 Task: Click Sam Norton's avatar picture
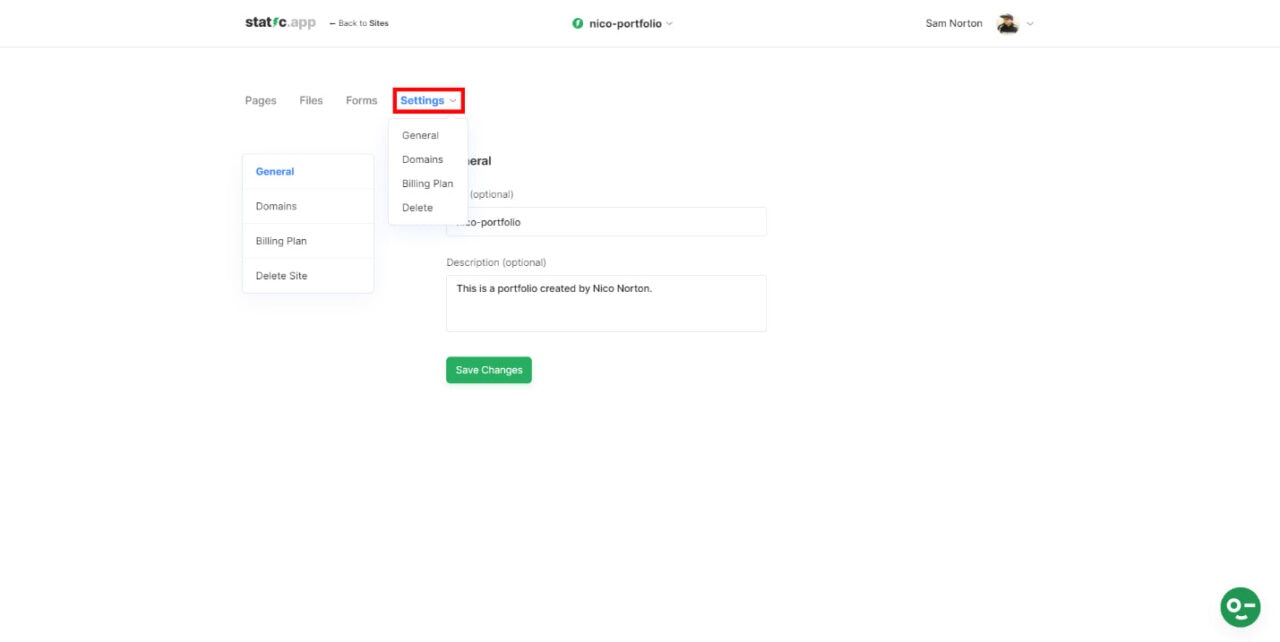click(x=1007, y=23)
